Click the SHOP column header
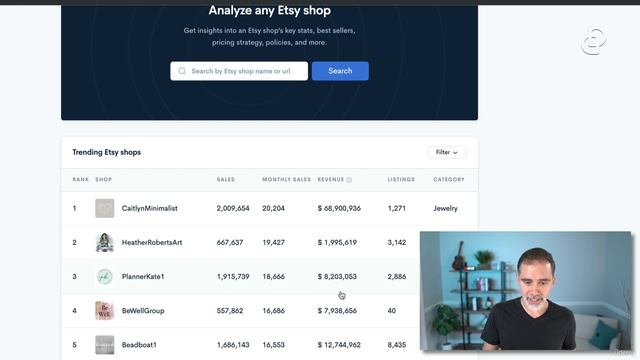The image size is (640, 360). [104, 180]
